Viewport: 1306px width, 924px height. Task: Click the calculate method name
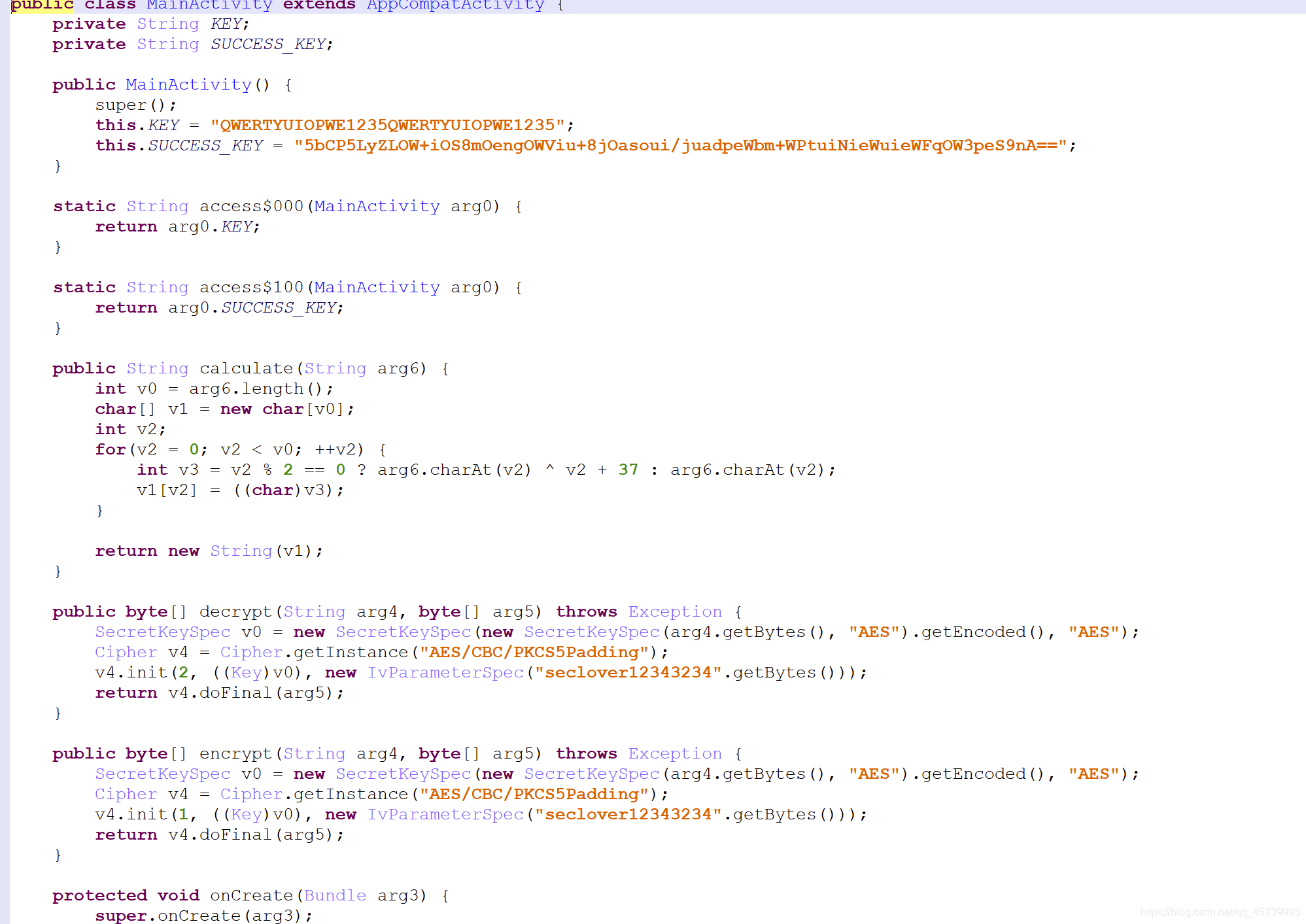click(x=246, y=368)
